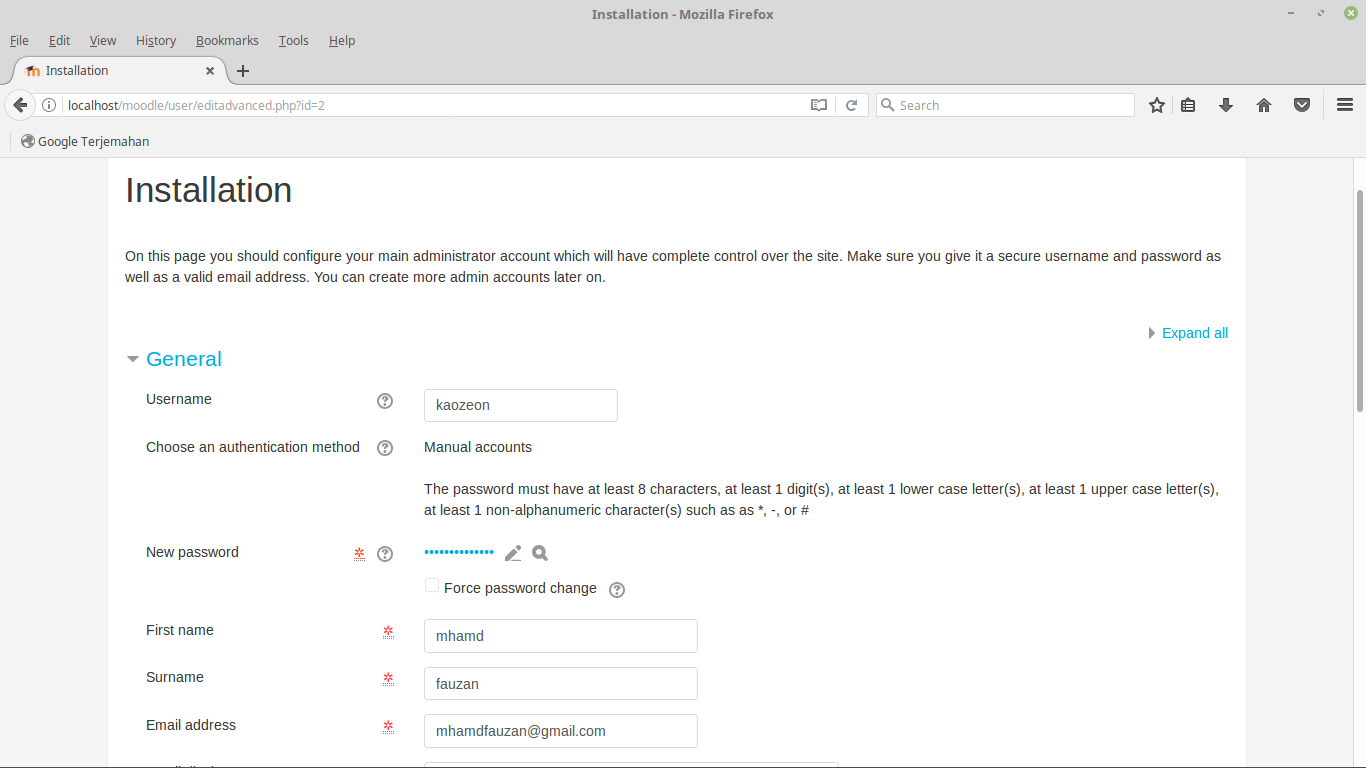Open the Firefox downloads arrow icon
1366x768 pixels.
(x=1226, y=105)
